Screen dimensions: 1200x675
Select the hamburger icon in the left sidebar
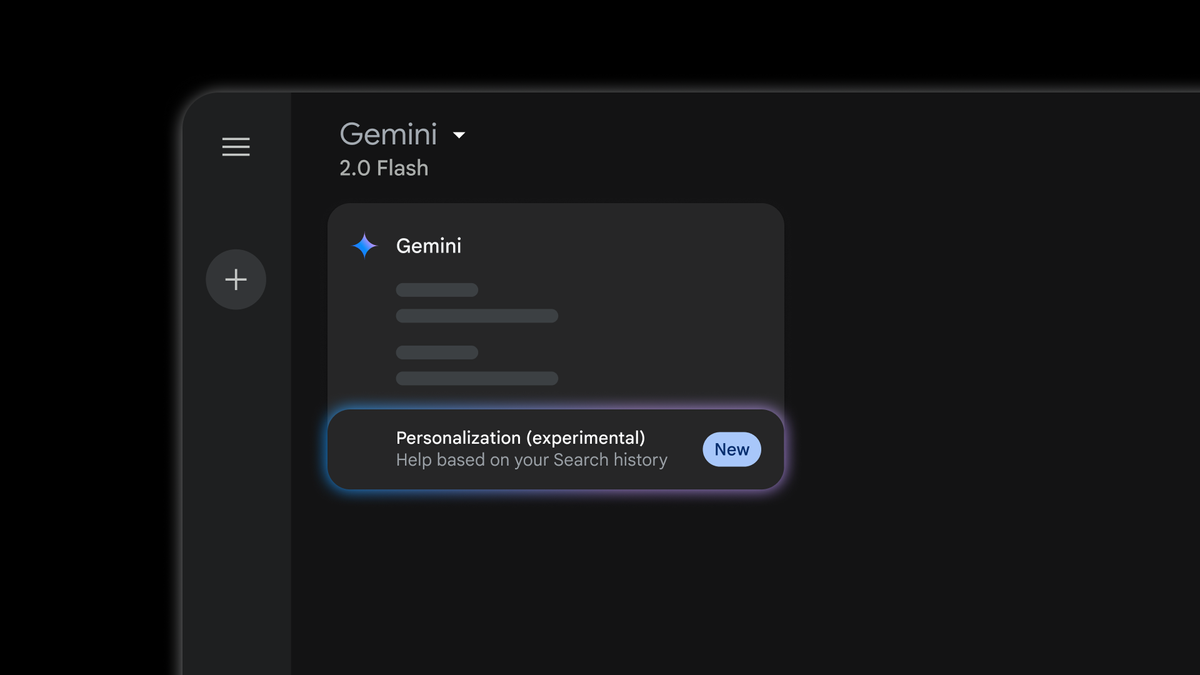(x=235, y=146)
